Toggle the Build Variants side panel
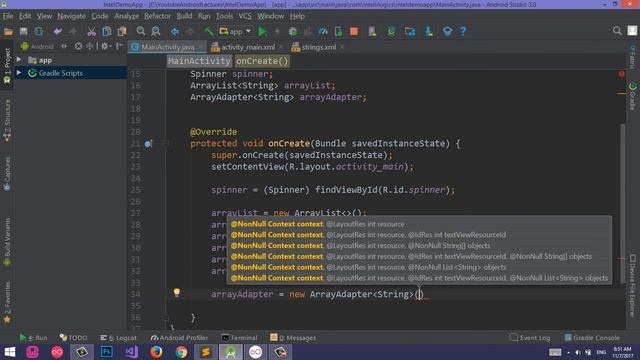The image size is (640, 360). (7, 242)
